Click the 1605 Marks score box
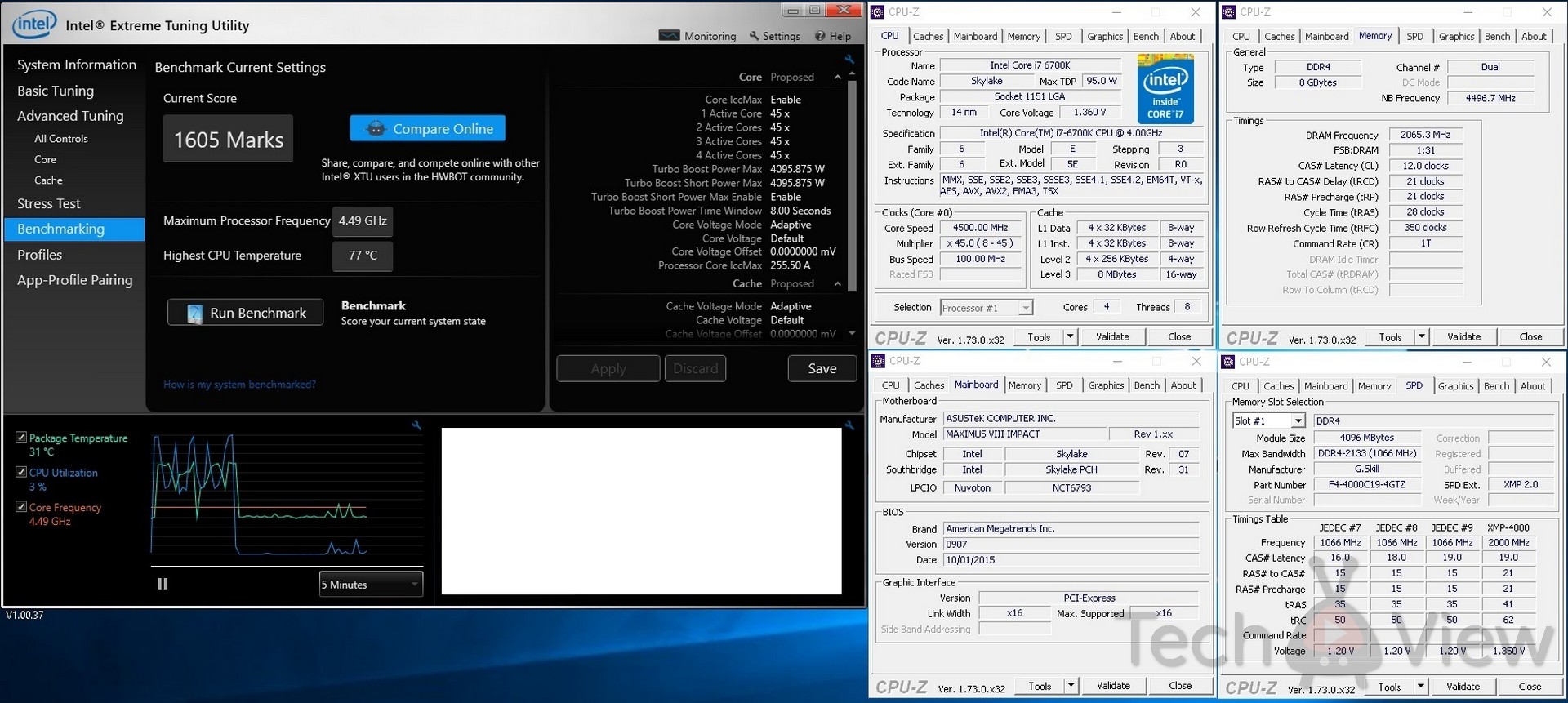The image size is (1568, 703). click(x=229, y=140)
